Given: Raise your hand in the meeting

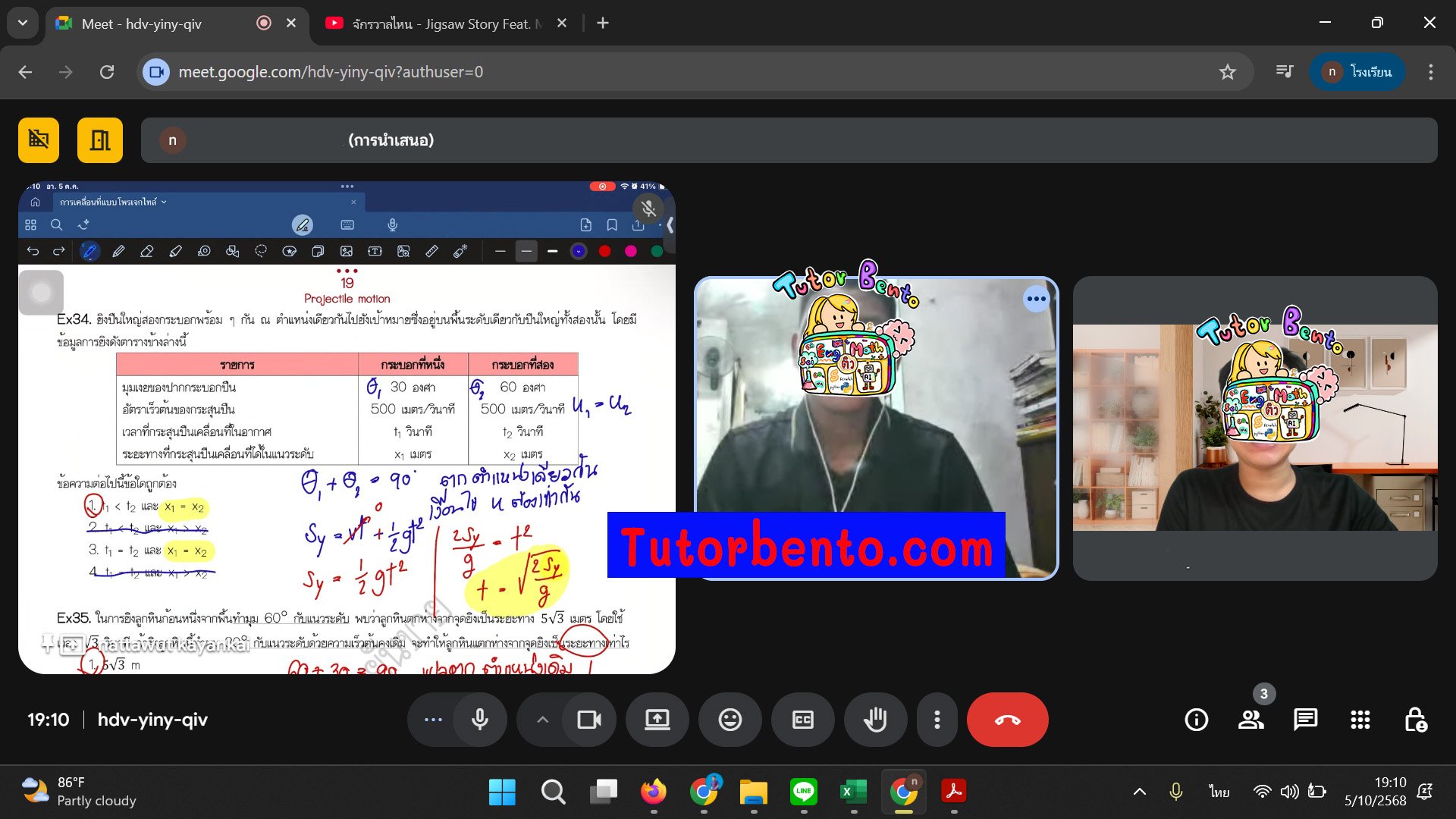Looking at the screenshot, I should pyautogui.click(x=876, y=720).
